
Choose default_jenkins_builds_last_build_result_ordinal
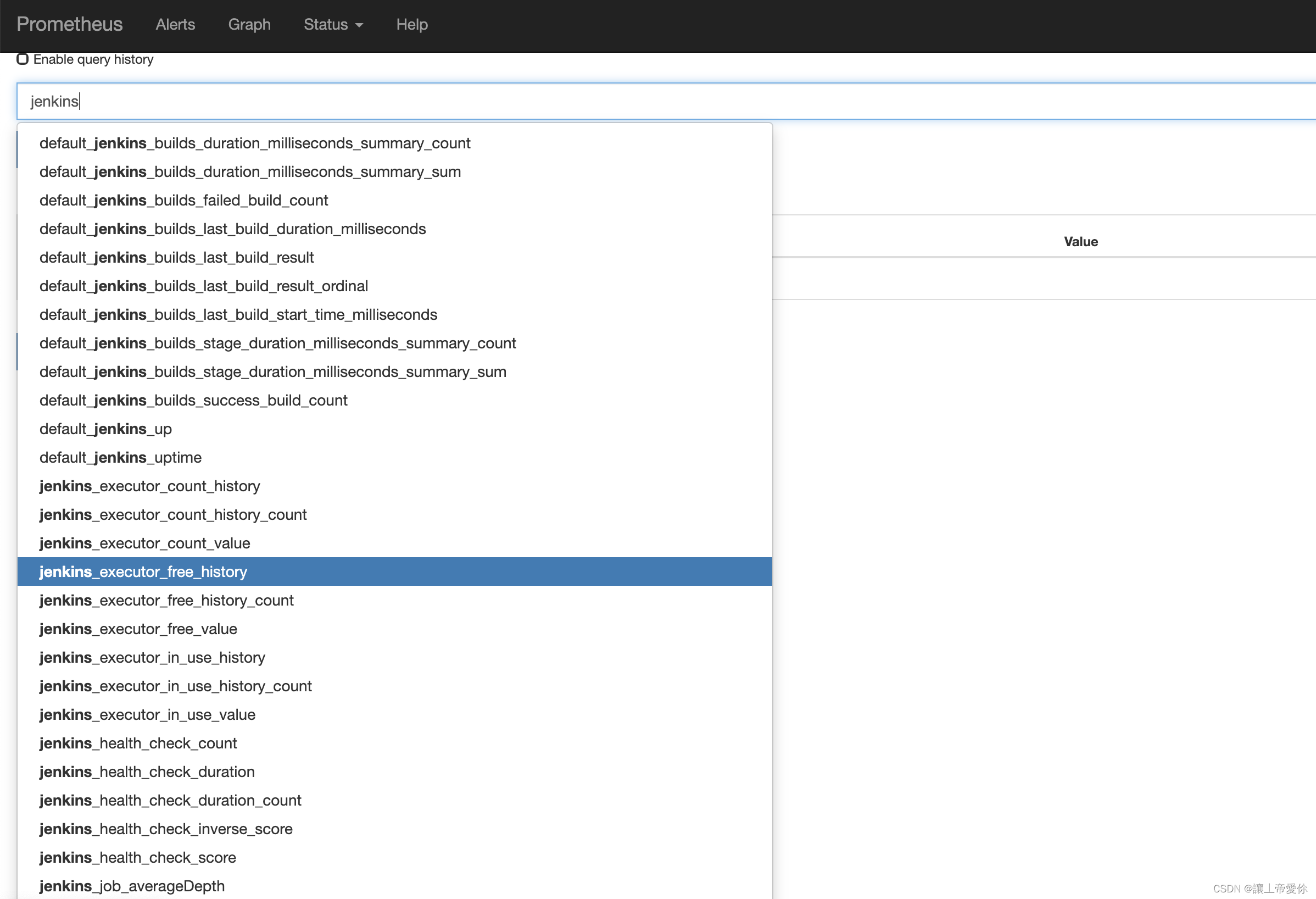tap(395, 286)
